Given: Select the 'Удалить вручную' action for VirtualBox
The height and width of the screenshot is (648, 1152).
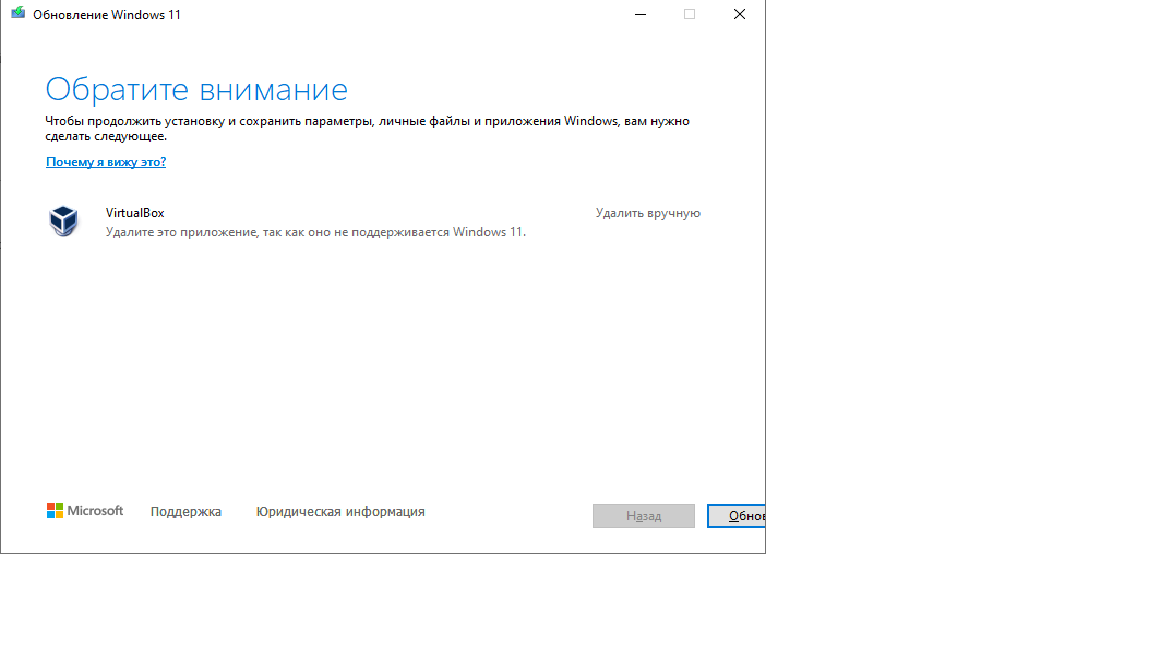Looking at the screenshot, I should point(647,213).
